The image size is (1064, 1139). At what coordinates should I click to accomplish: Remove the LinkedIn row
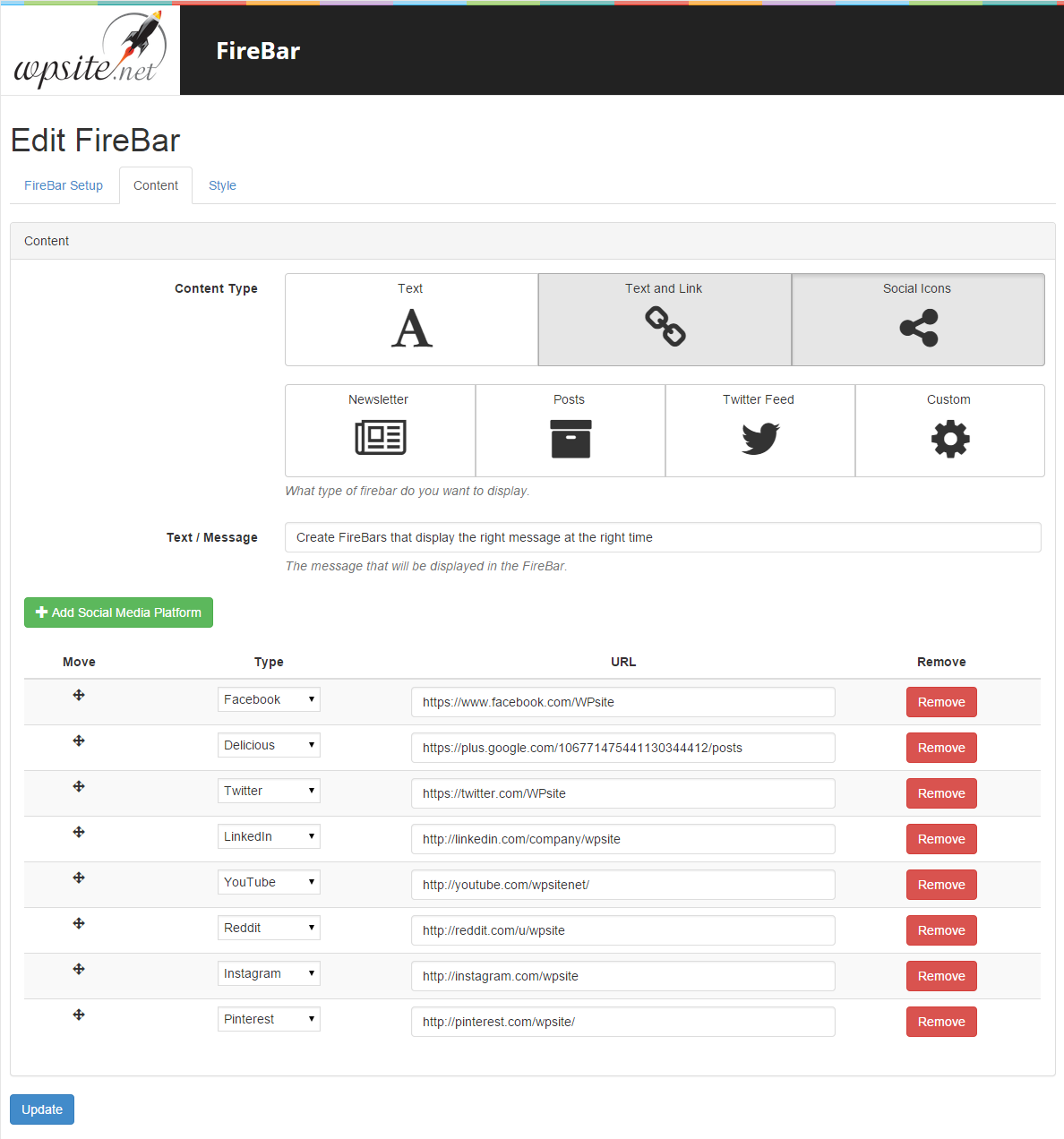tap(941, 839)
